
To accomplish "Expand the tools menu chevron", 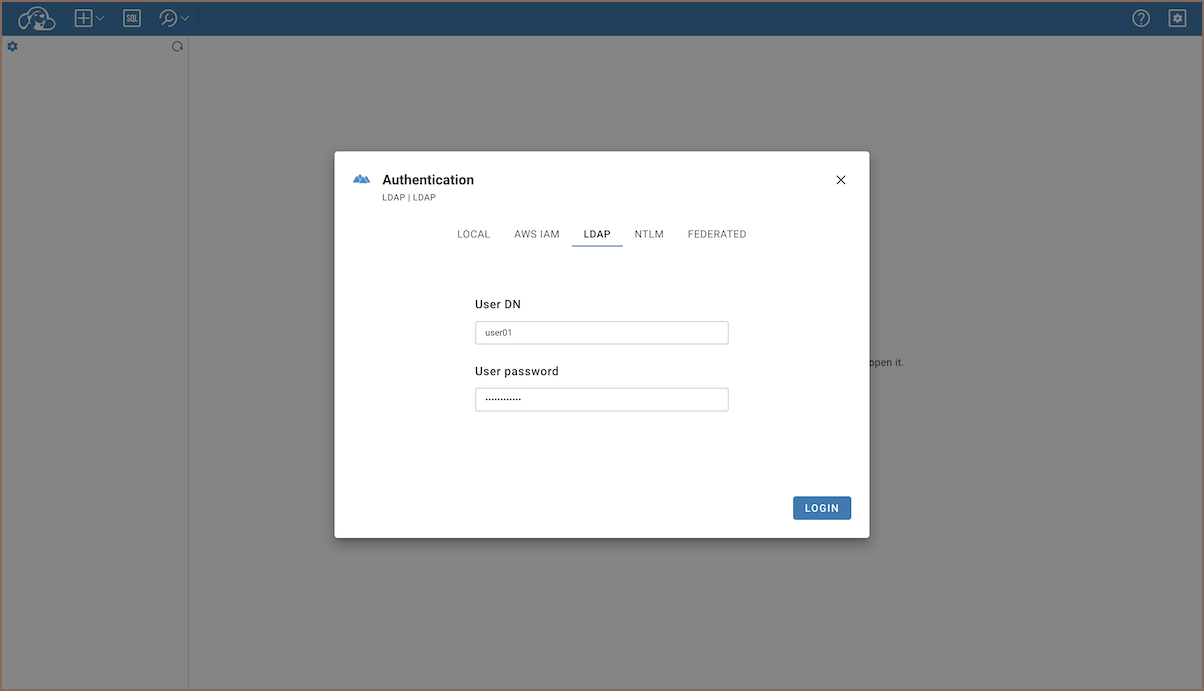I will [185, 18].
